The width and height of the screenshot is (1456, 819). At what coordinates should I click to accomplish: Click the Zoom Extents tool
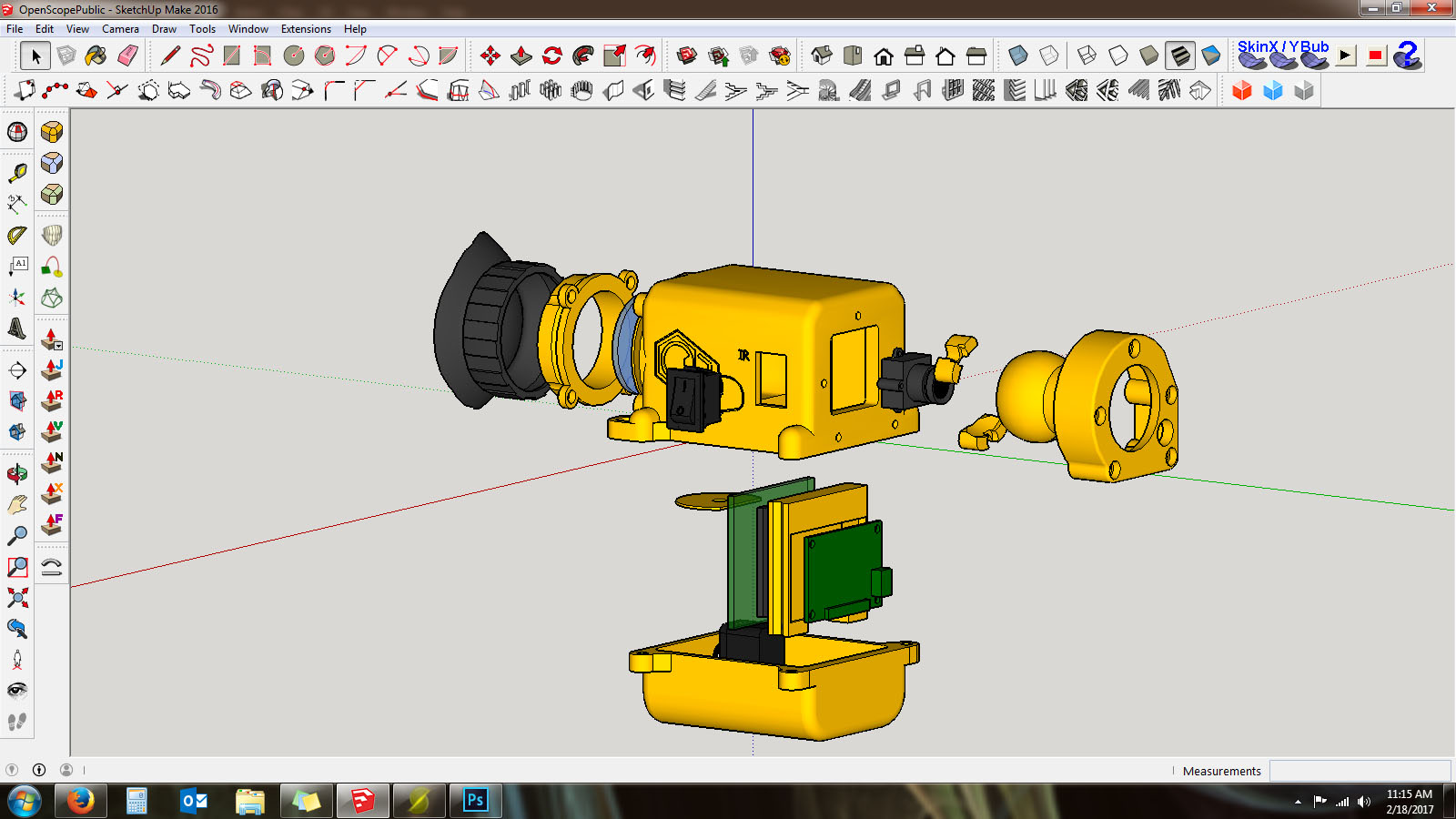tap(17, 598)
